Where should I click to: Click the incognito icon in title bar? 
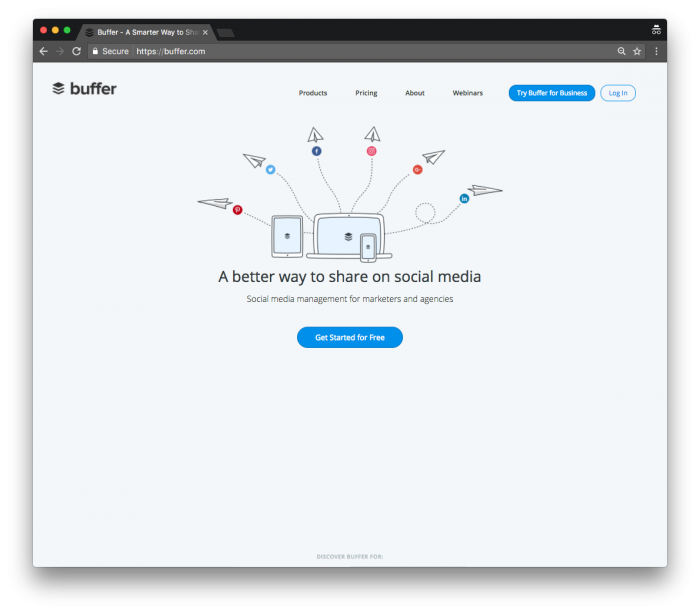[x=656, y=30]
